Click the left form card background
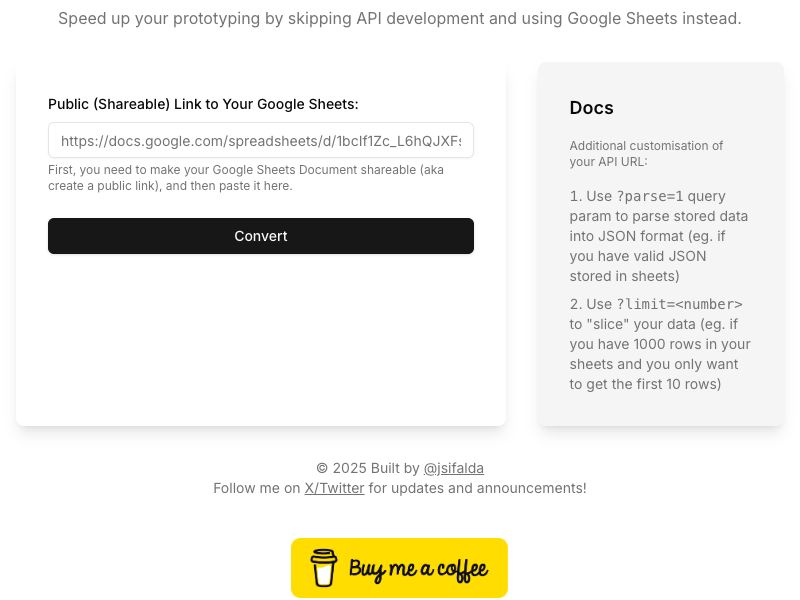This screenshot has height=600, width=800. (260, 350)
